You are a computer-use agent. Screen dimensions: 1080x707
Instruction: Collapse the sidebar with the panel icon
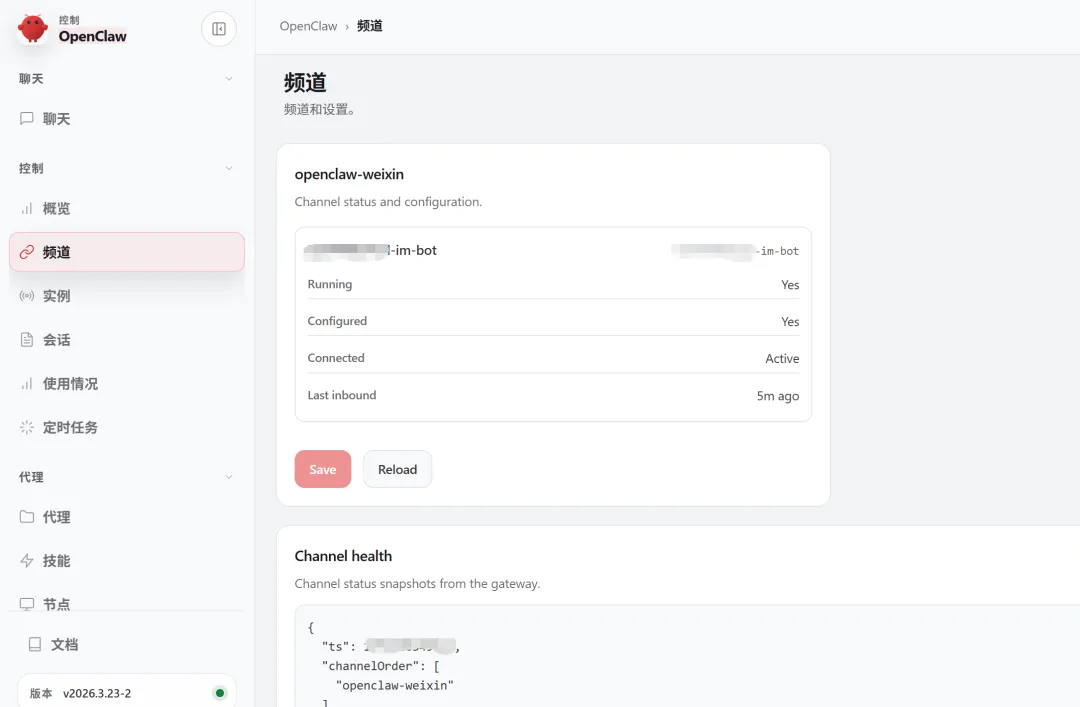[x=219, y=29]
